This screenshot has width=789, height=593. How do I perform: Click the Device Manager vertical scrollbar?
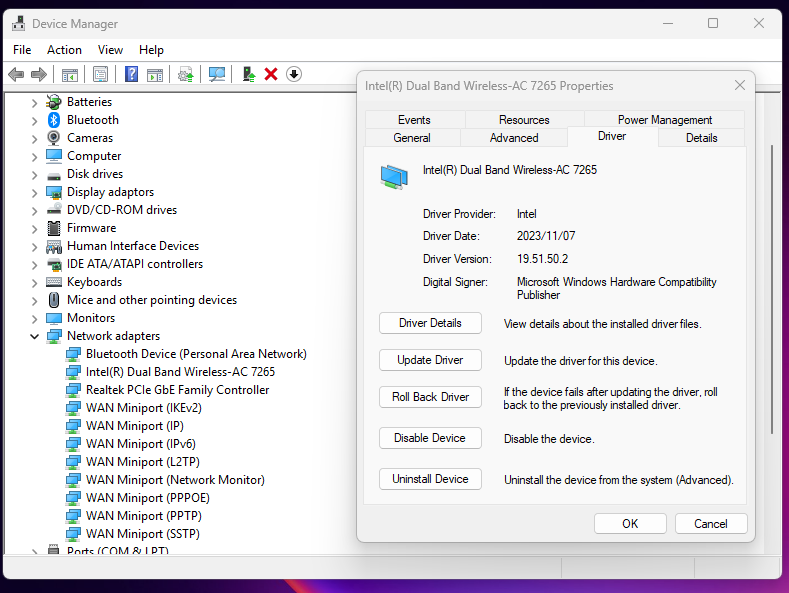coord(771,289)
